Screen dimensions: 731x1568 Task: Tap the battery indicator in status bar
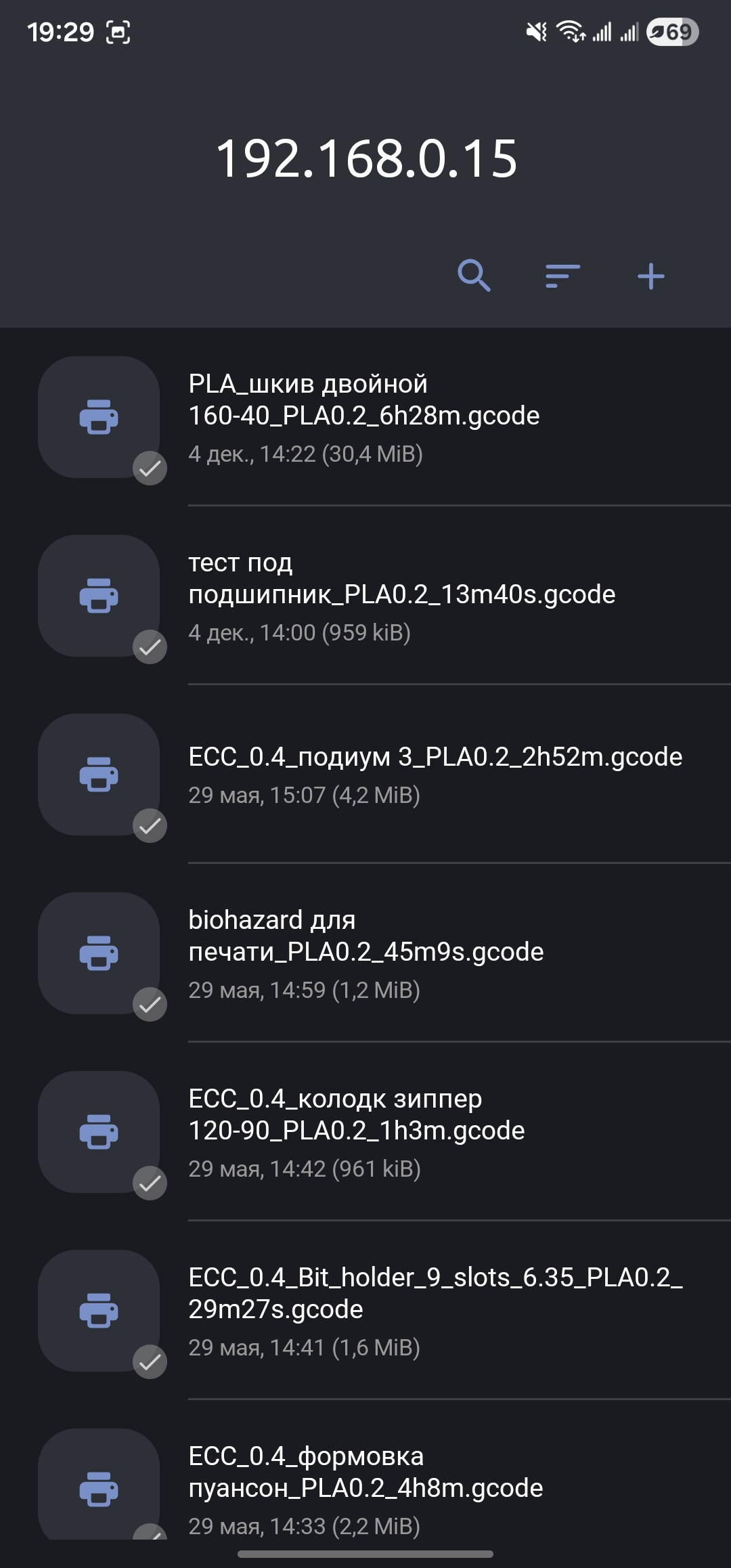pos(672,32)
